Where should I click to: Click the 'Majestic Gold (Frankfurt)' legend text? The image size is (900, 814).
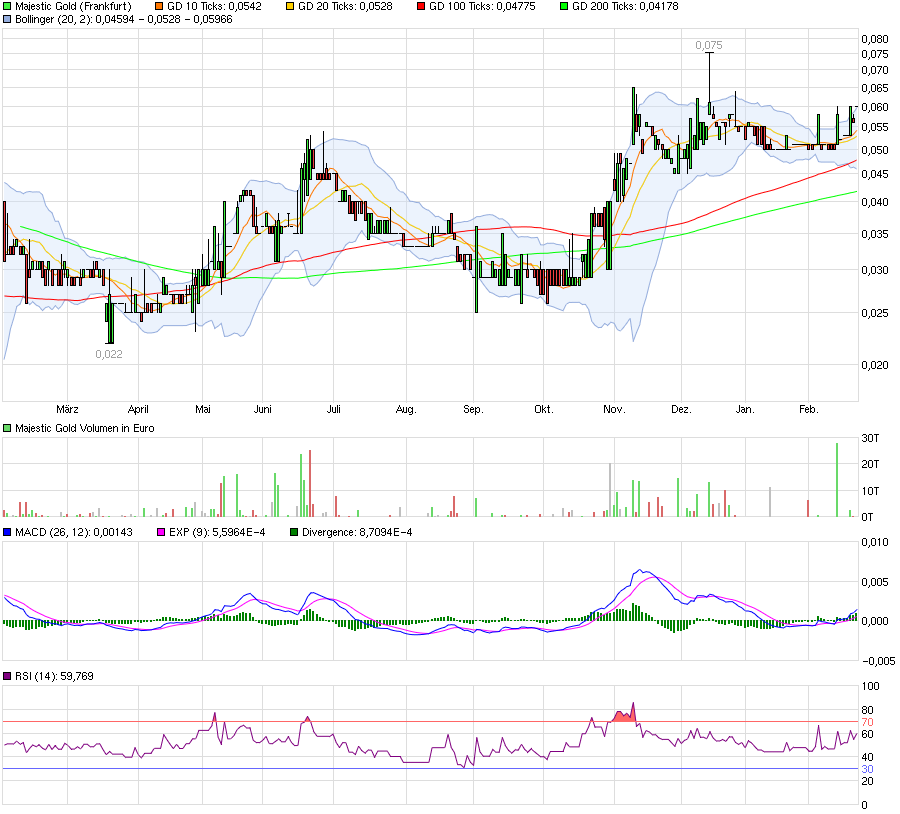(x=73, y=6)
